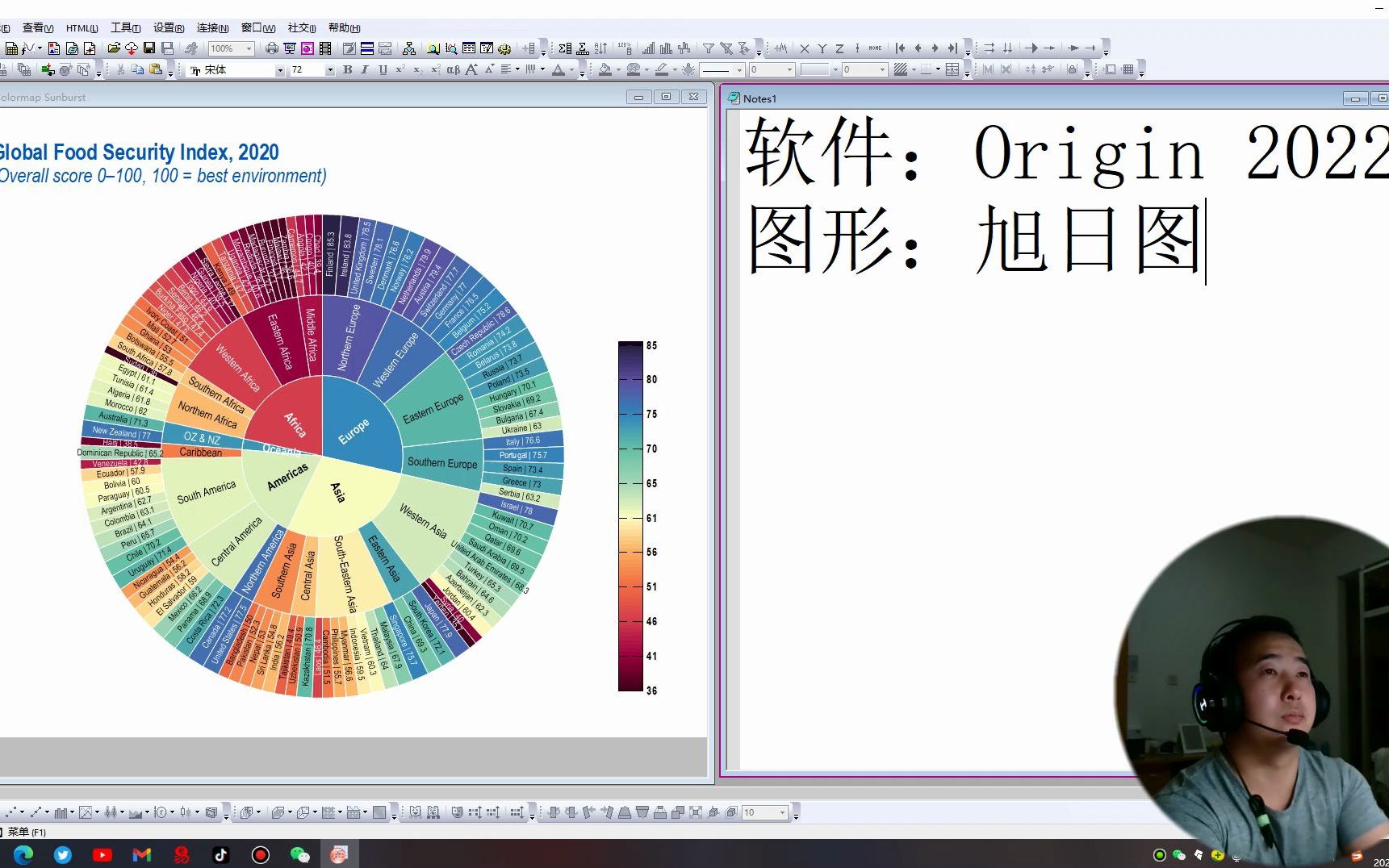This screenshot has width=1389, height=868.
Task: Click the Greek alpha-beta symbols button
Action: (454, 70)
